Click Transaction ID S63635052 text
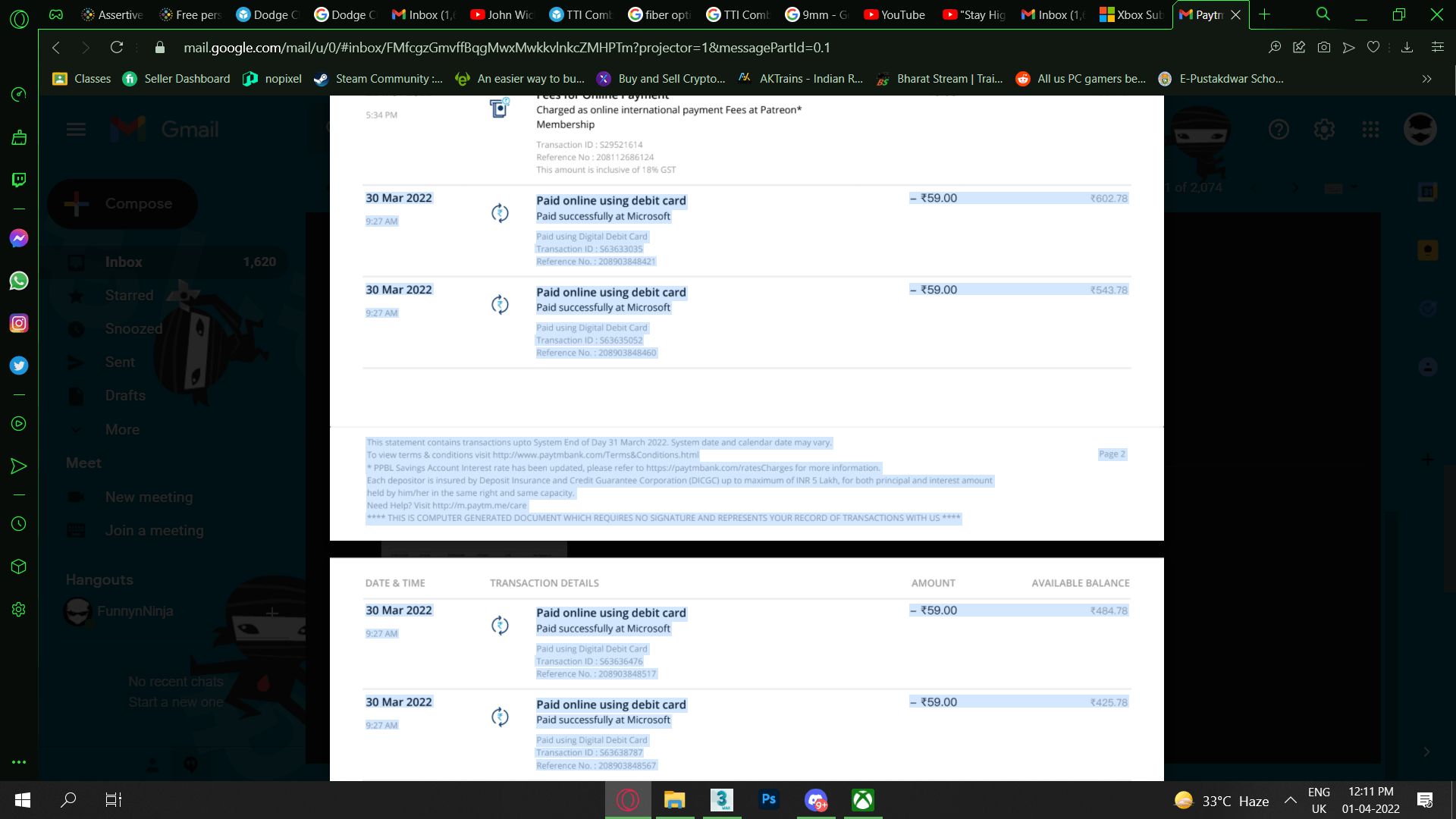1456x819 pixels. coord(589,340)
